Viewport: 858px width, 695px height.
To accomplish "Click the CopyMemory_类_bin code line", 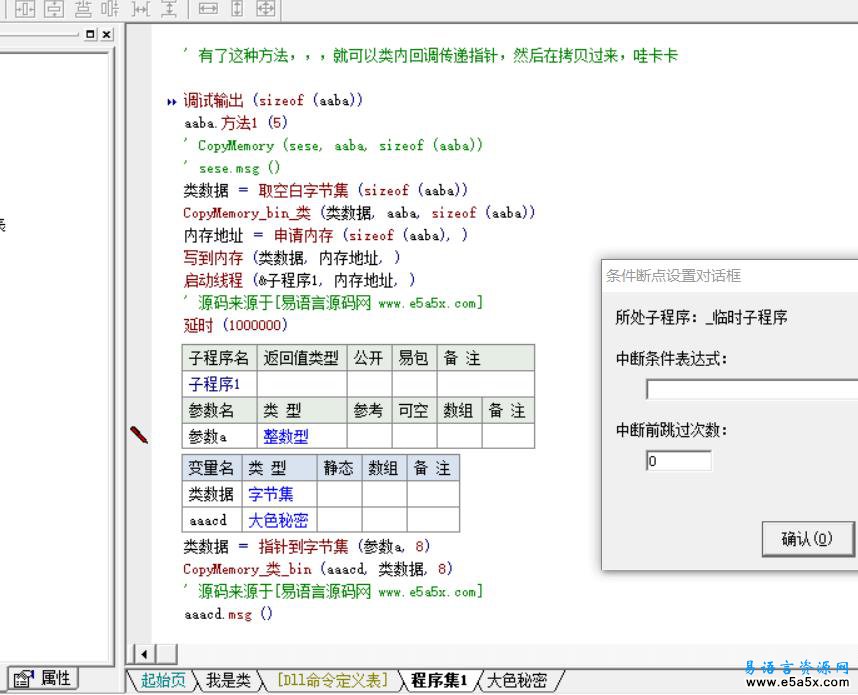I will (318, 569).
